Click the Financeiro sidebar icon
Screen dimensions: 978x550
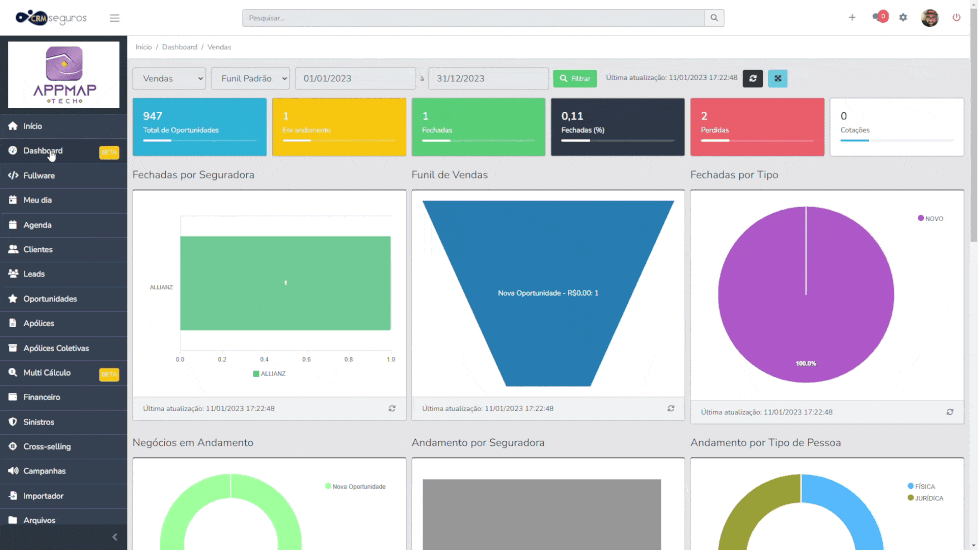pos(13,397)
